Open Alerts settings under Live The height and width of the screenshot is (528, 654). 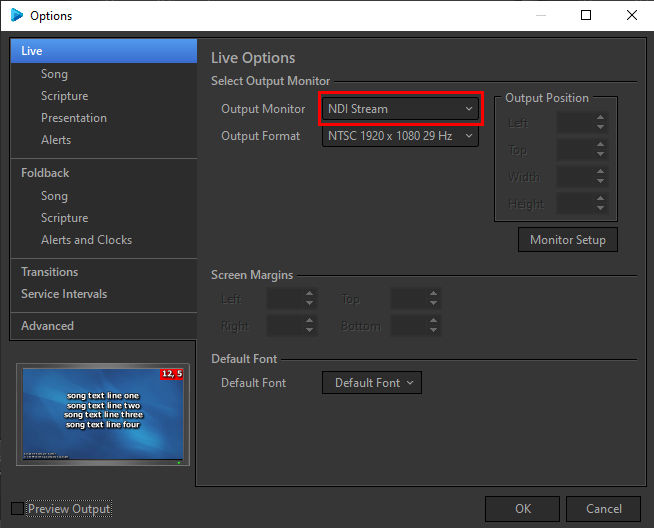click(56, 140)
